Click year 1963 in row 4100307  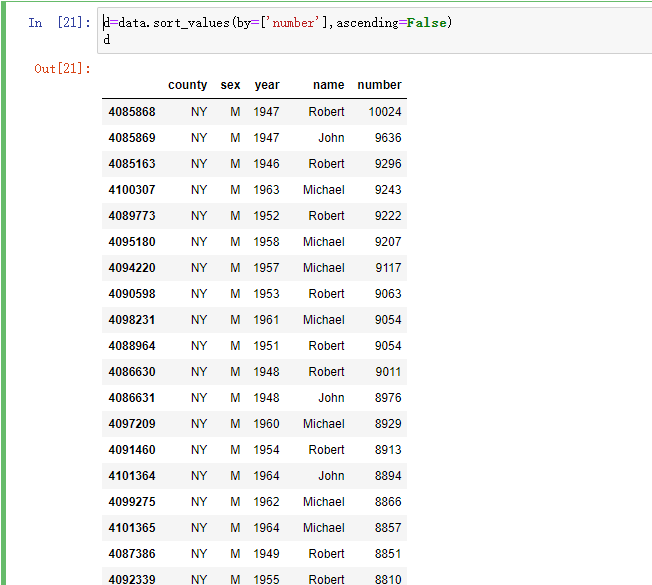(x=267, y=190)
